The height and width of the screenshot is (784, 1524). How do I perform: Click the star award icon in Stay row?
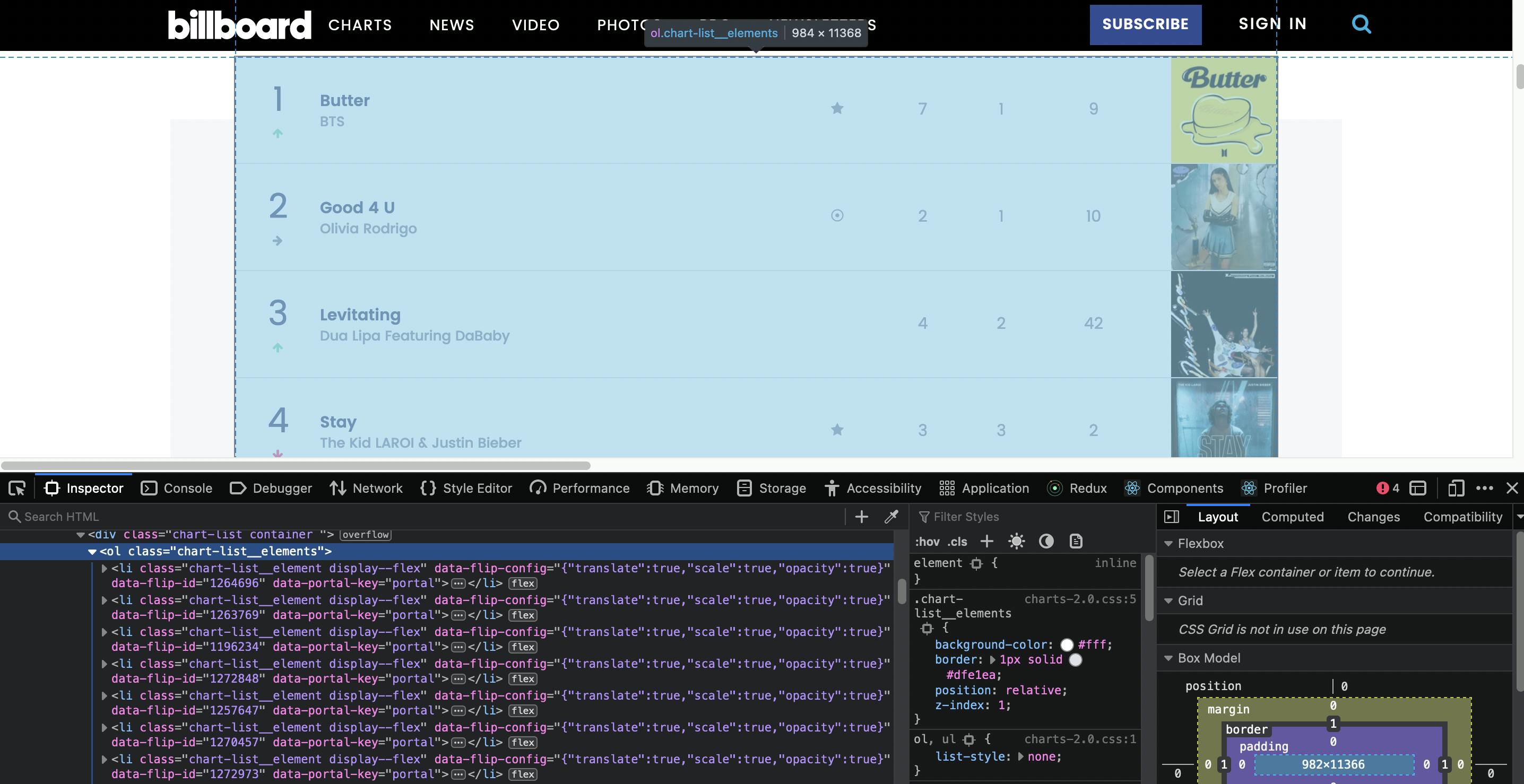click(x=837, y=430)
